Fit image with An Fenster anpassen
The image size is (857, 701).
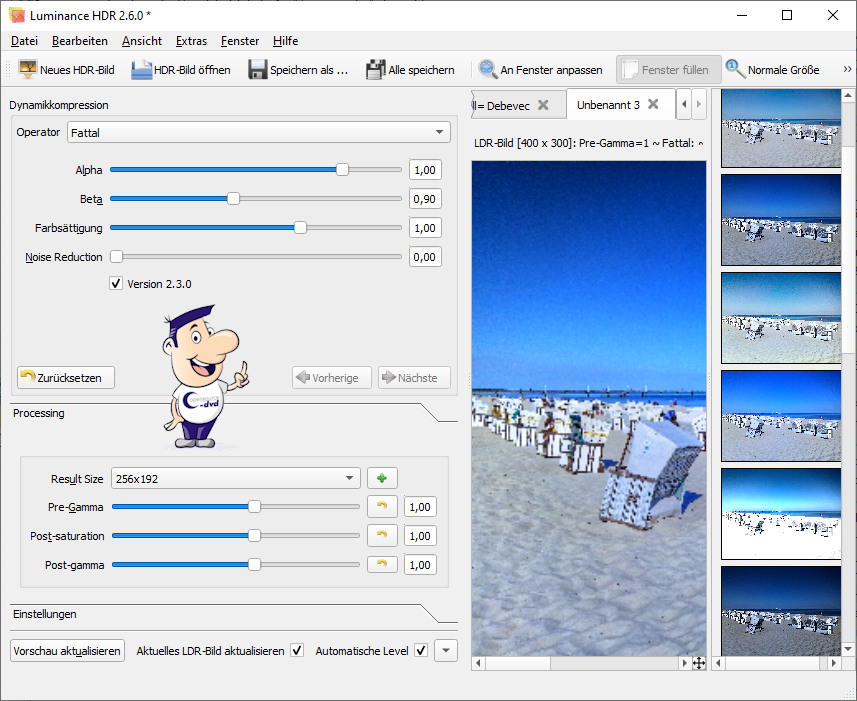point(488,70)
